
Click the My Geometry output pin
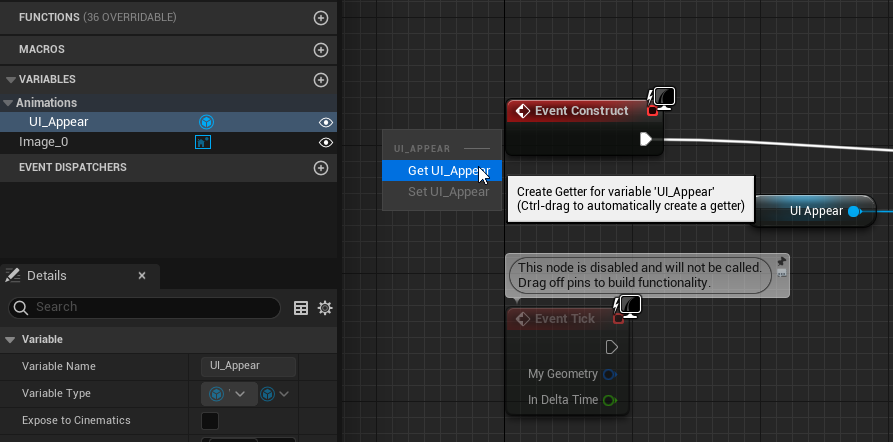(610, 374)
